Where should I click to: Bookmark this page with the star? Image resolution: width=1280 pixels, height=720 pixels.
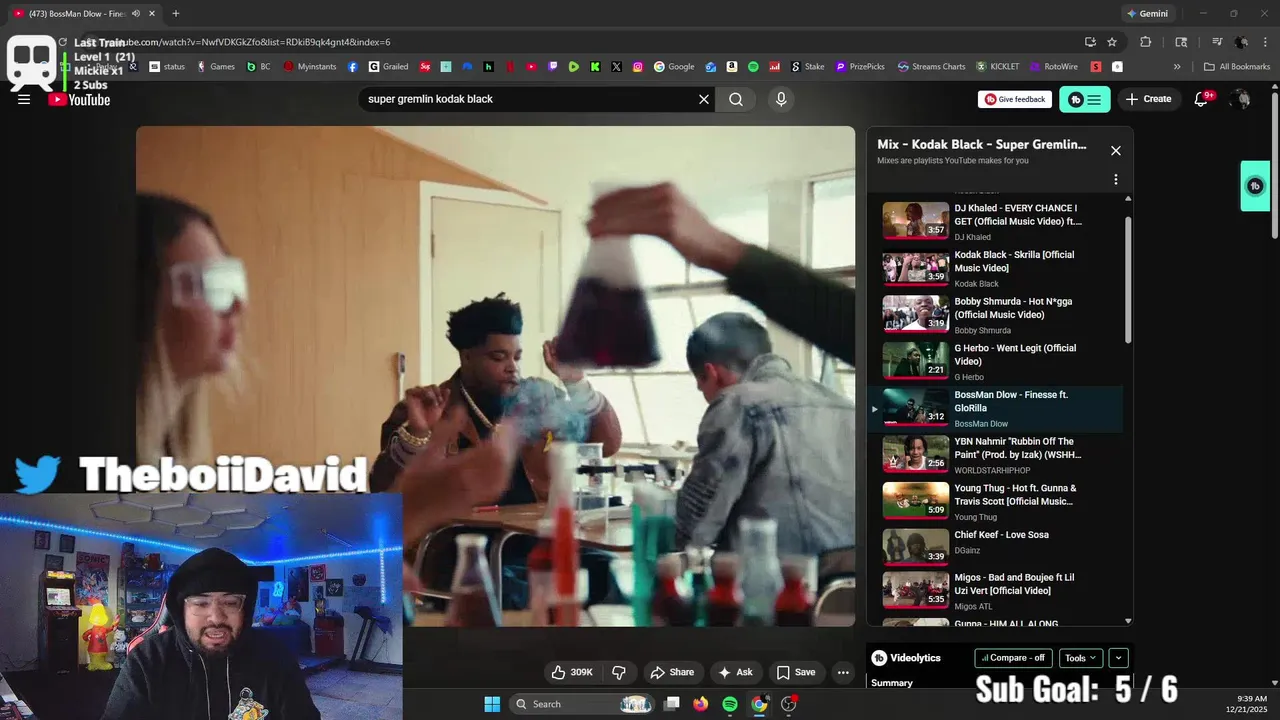[x=1112, y=42]
